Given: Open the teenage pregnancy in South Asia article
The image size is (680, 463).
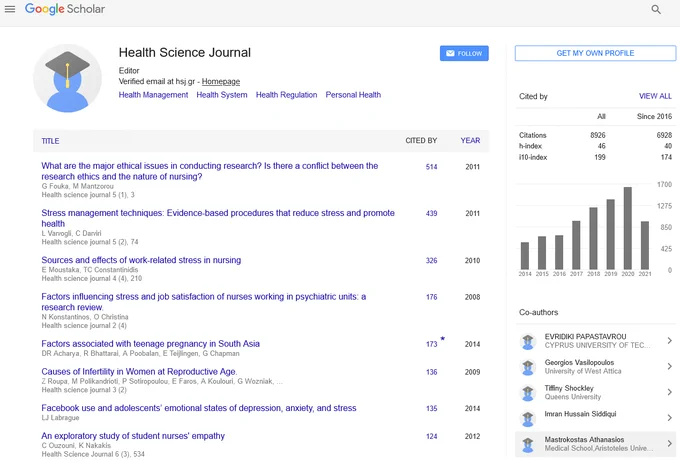Looking at the screenshot, I should tap(150, 344).
